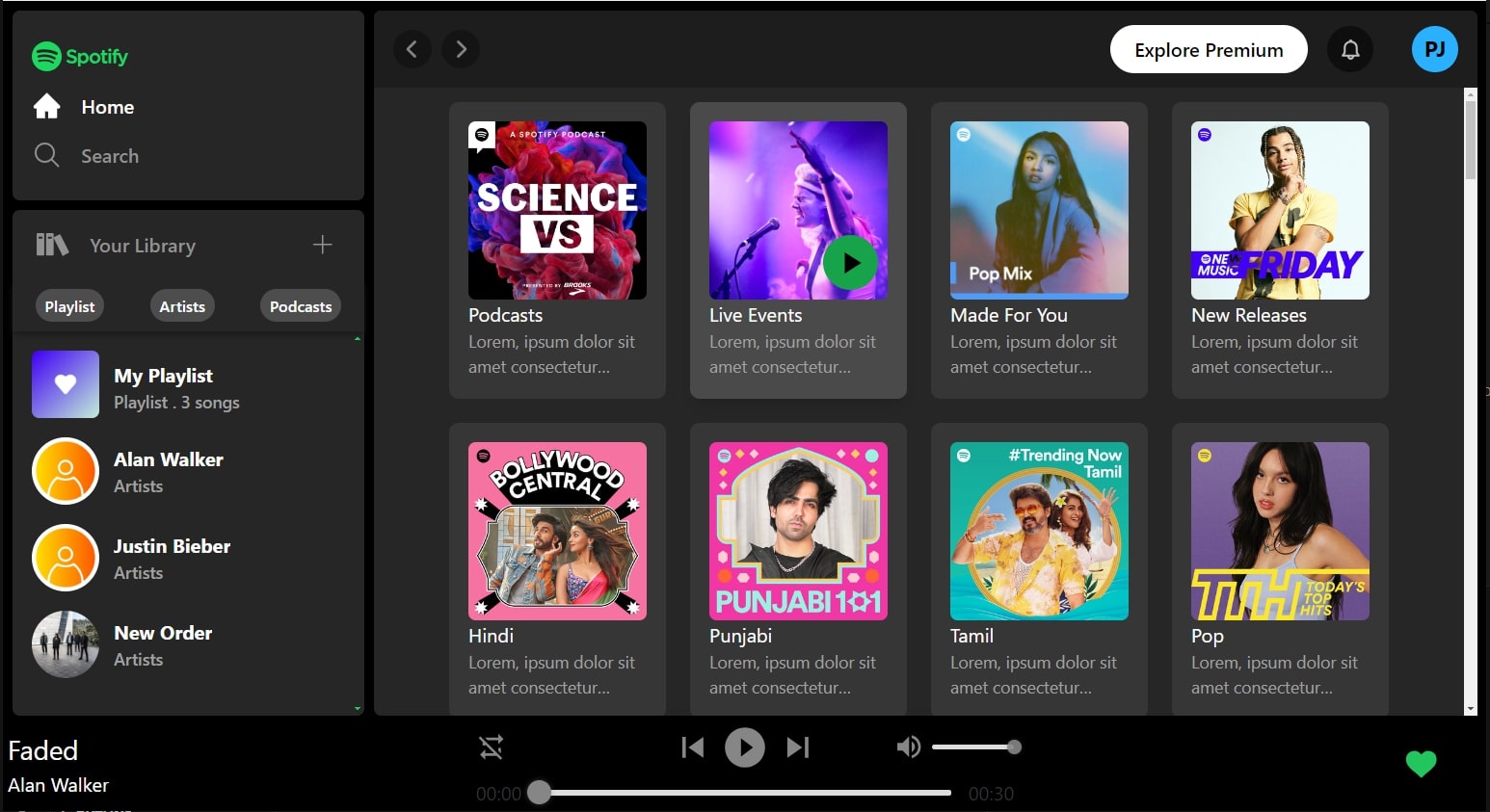Open Trending Now Tamil cover

[1039, 531]
